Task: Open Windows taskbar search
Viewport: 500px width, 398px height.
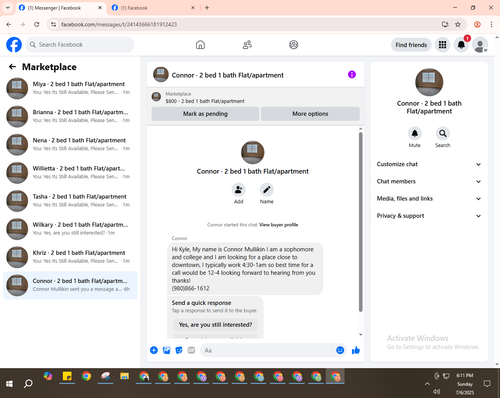Action: (28, 384)
